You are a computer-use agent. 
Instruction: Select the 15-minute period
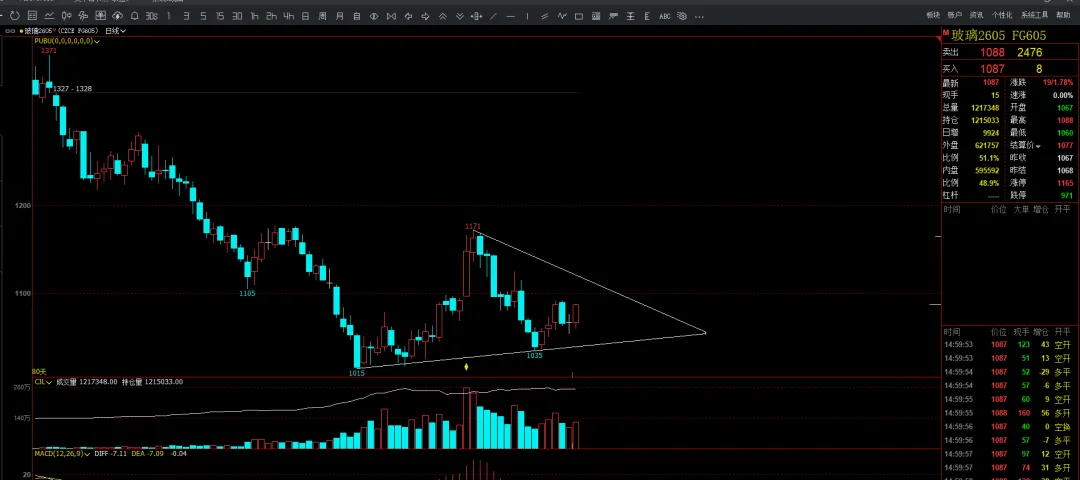(220, 15)
